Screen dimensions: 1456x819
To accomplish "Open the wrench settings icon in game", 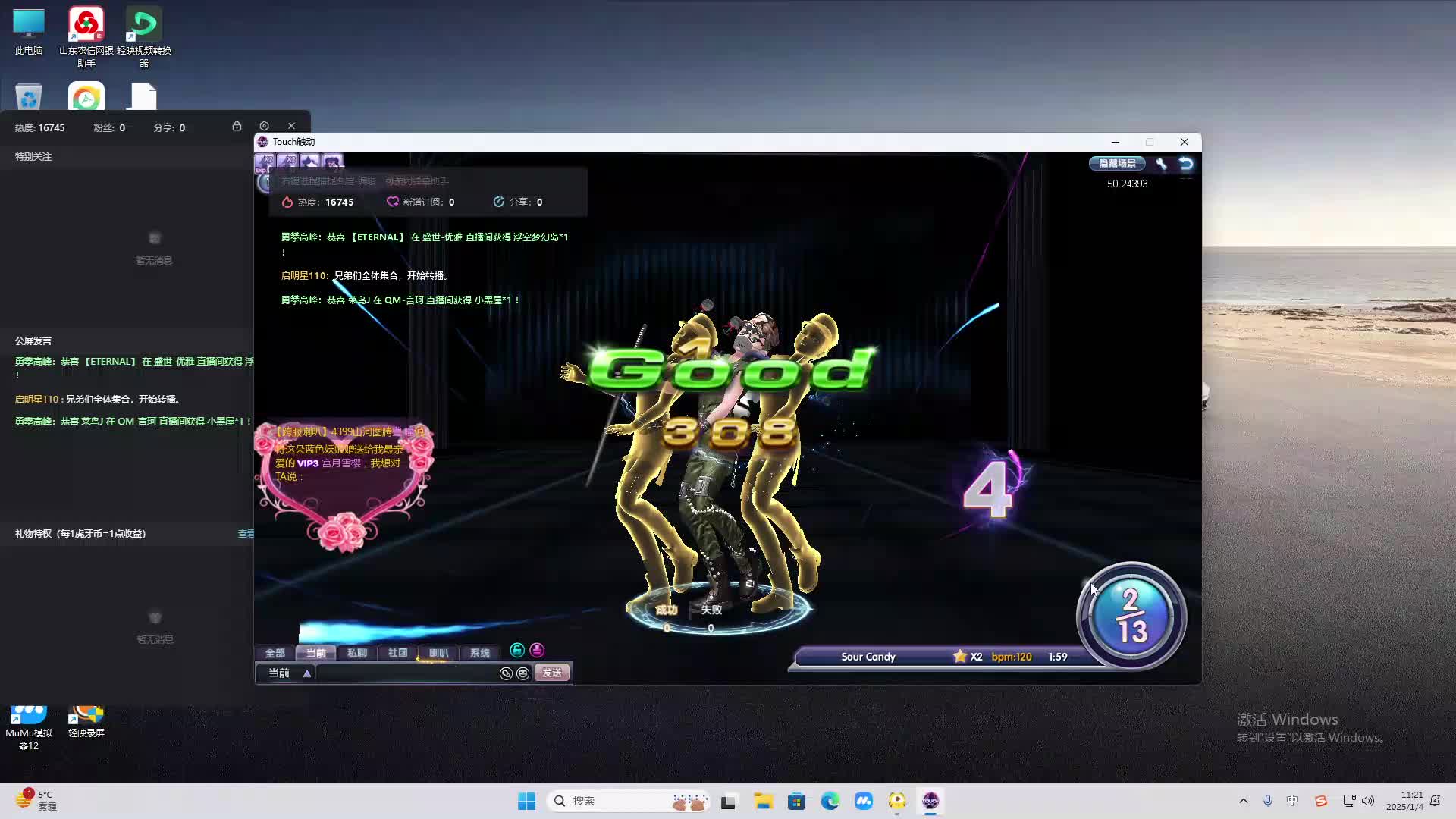I will point(1161,164).
